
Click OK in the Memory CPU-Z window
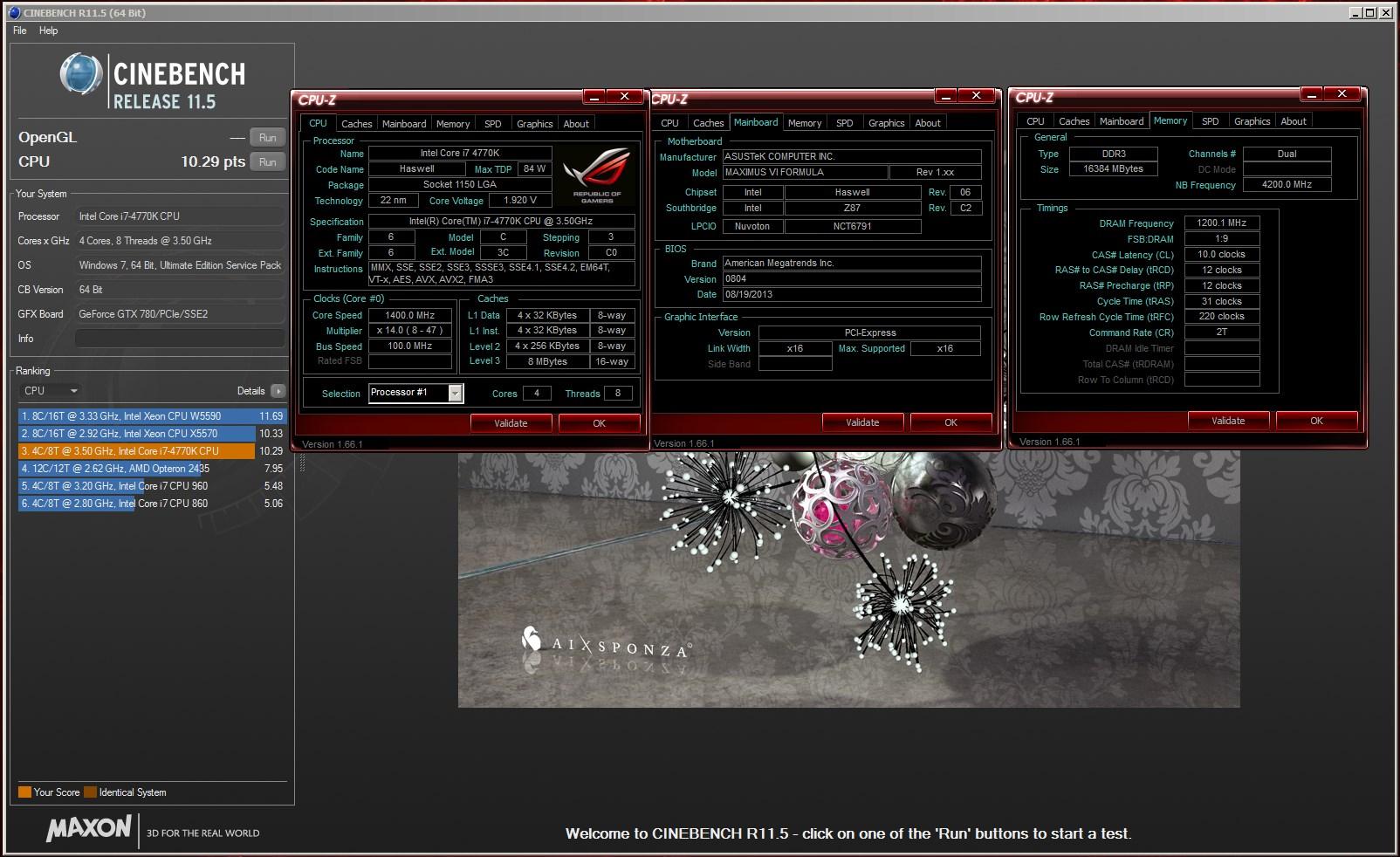[x=1316, y=421]
